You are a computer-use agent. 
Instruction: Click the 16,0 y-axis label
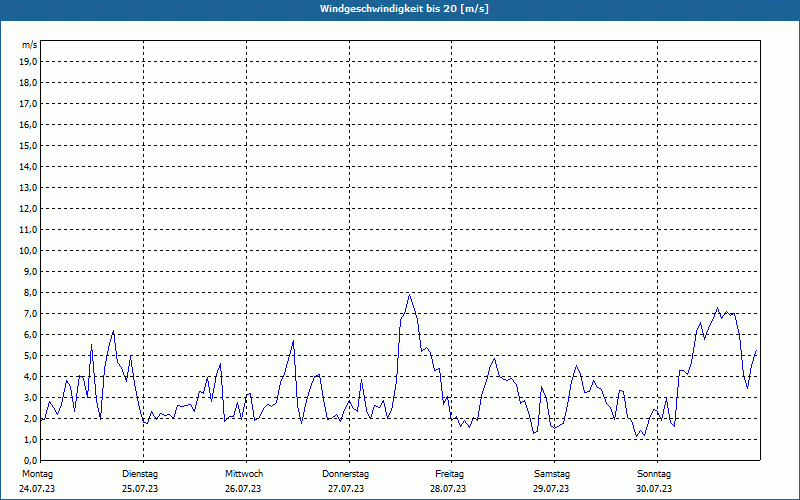click(x=28, y=124)
